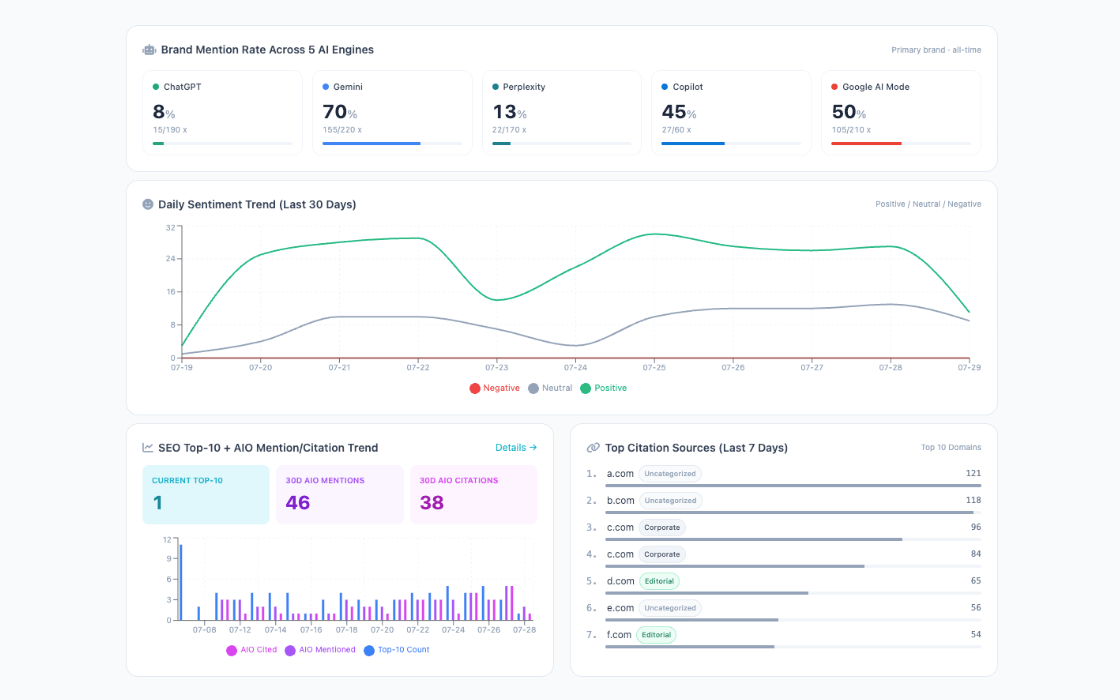Screen dimensions: 1120x700
Task: Click the Copilot progress bar
Action: [x=731, y=144]
